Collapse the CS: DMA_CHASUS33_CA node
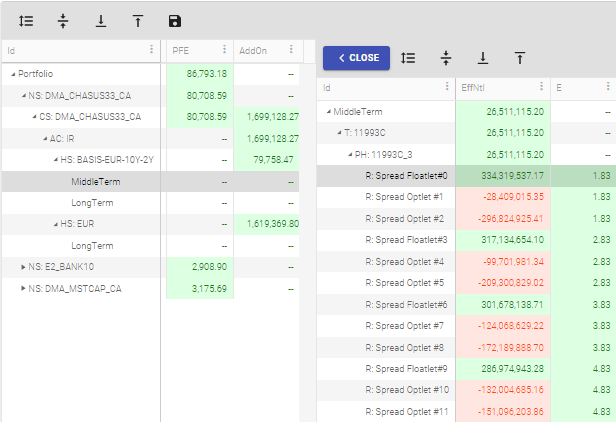This screenshot has height=422, width=616. coord(34,117)
